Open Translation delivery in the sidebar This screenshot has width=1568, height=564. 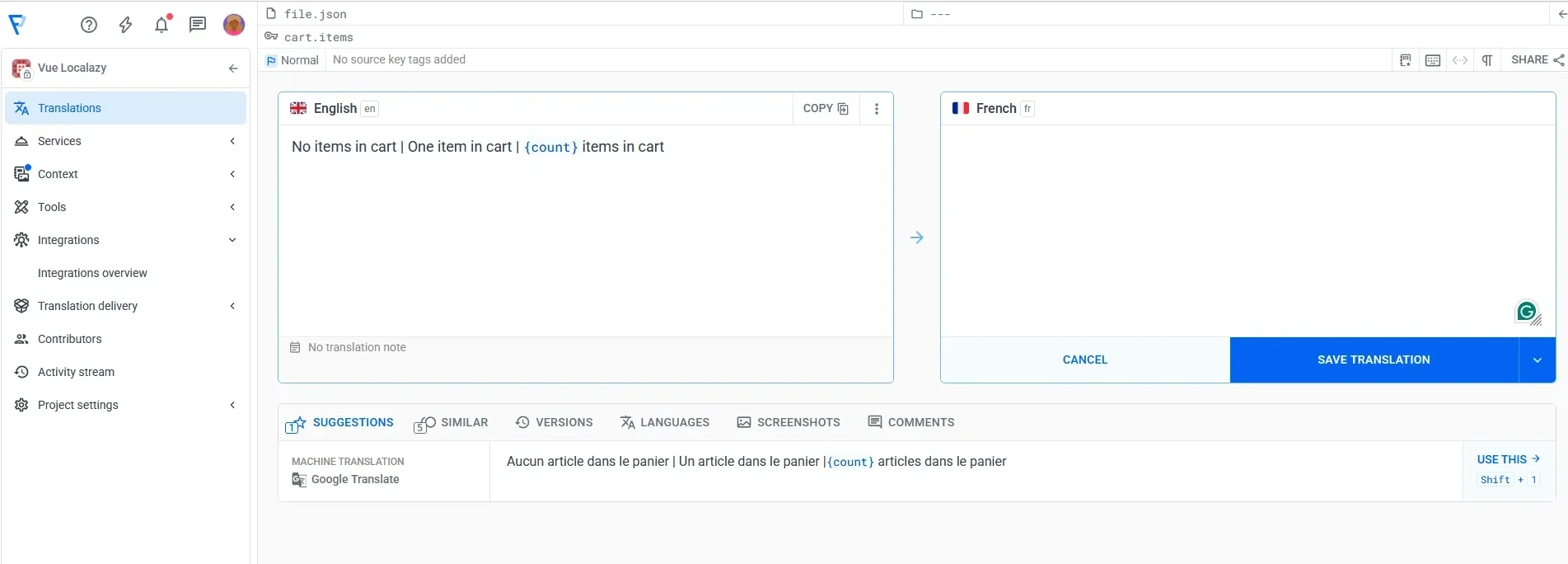point(87,306)
